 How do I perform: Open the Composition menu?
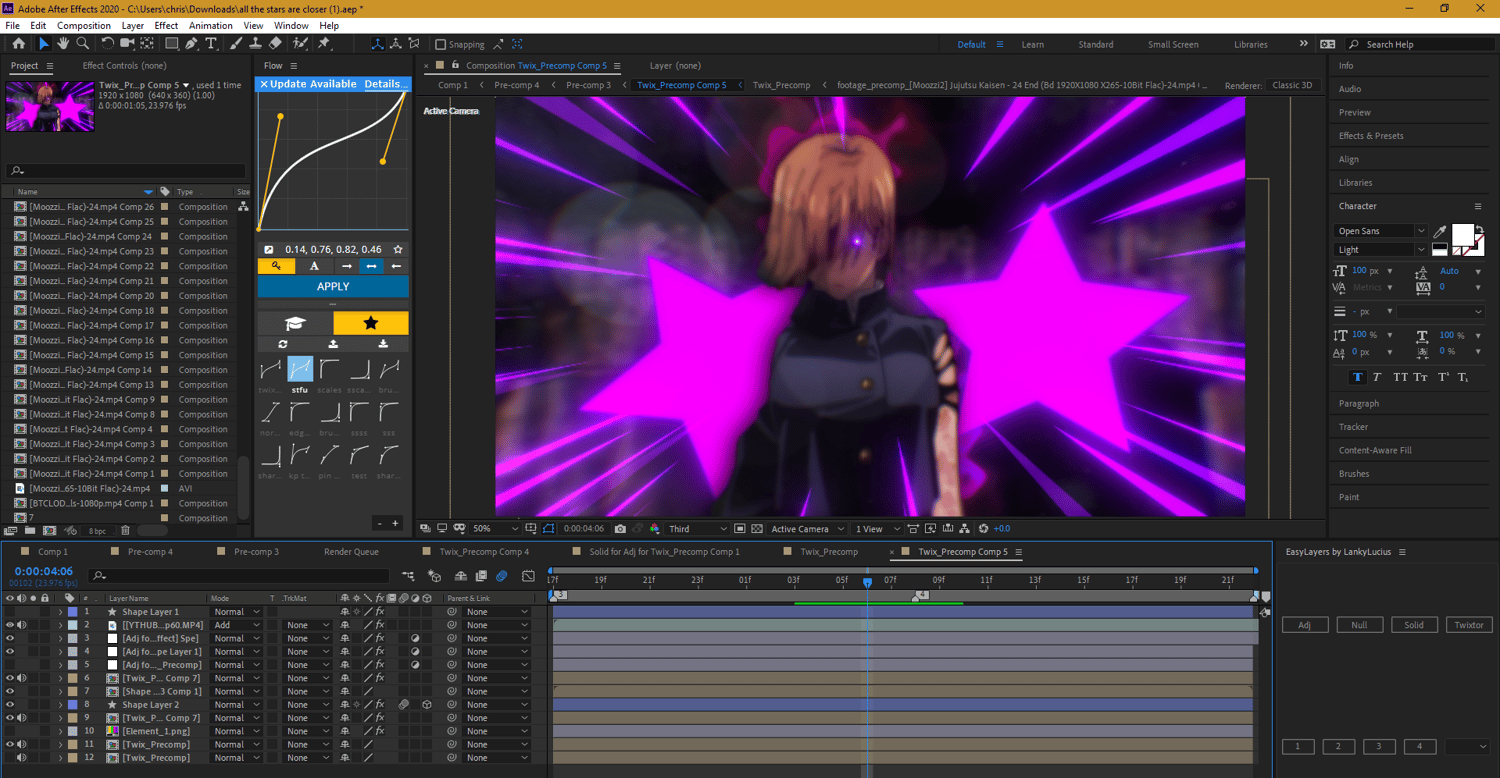(84, 25)
